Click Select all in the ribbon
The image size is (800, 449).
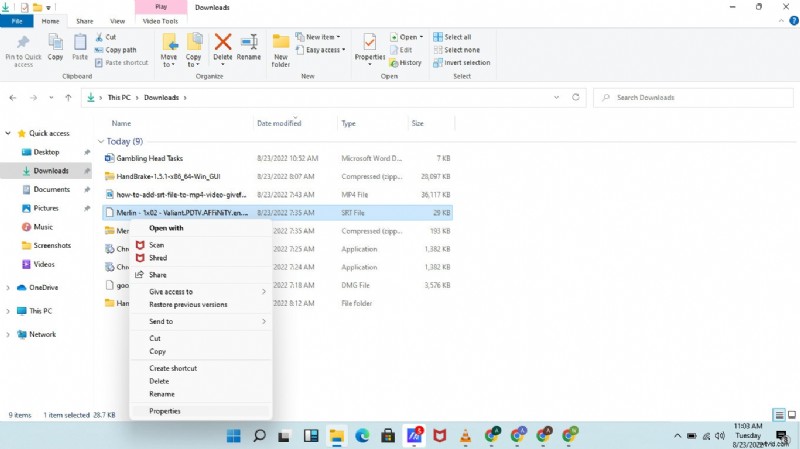pos(461,37)
